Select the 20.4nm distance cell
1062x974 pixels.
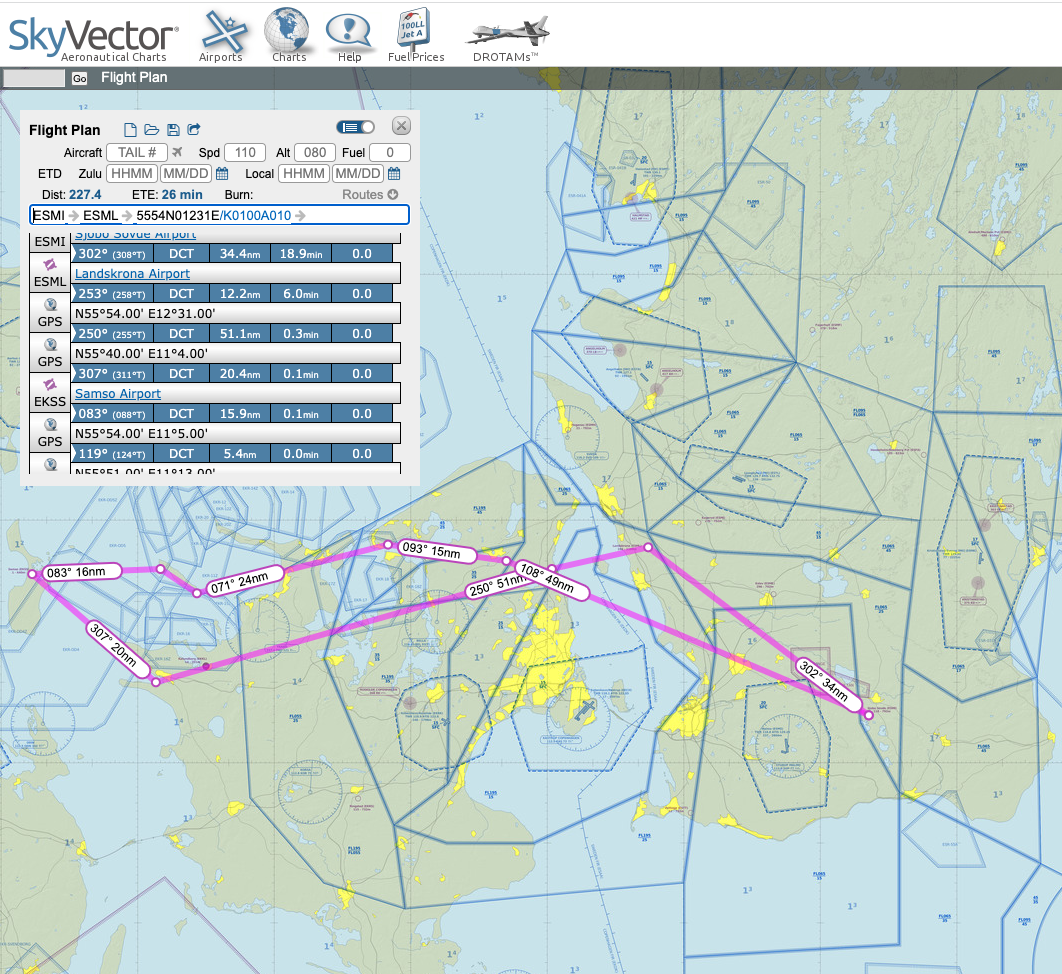(x=240, y=374)
